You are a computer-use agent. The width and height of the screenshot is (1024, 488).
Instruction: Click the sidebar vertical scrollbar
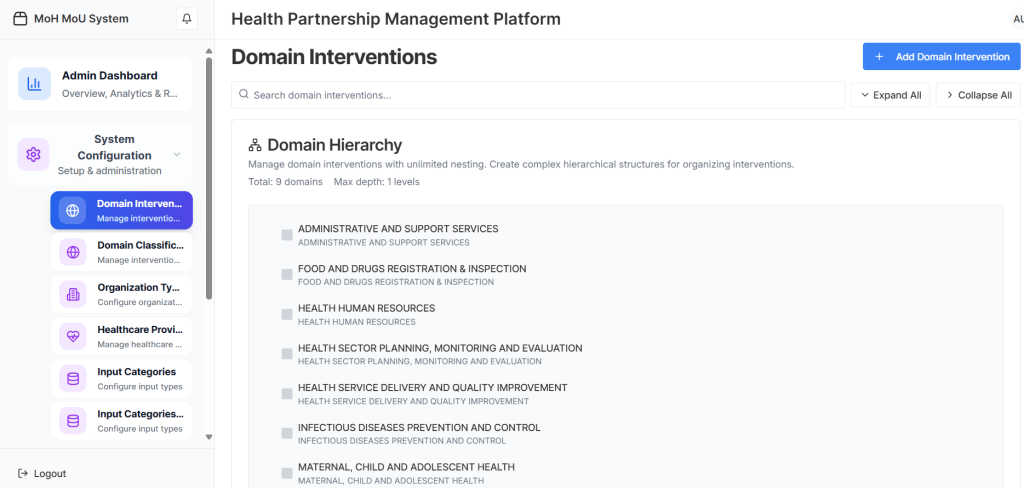pos(208,180)
